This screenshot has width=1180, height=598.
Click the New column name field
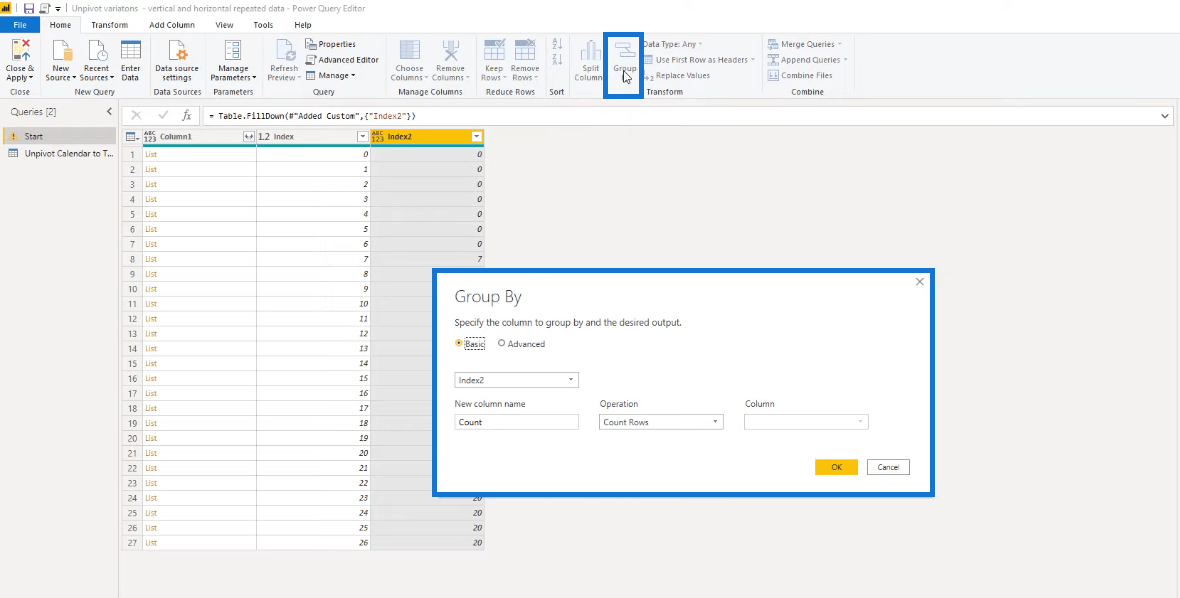(x=516, y=422)
